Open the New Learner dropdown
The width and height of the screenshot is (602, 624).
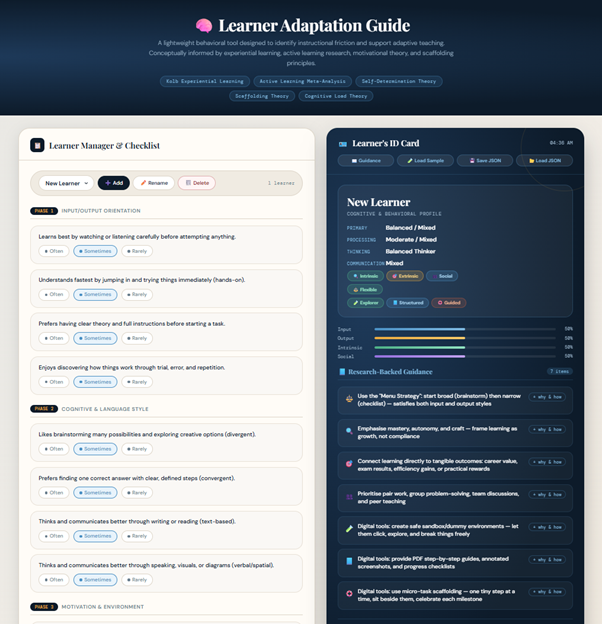(66, 183)
